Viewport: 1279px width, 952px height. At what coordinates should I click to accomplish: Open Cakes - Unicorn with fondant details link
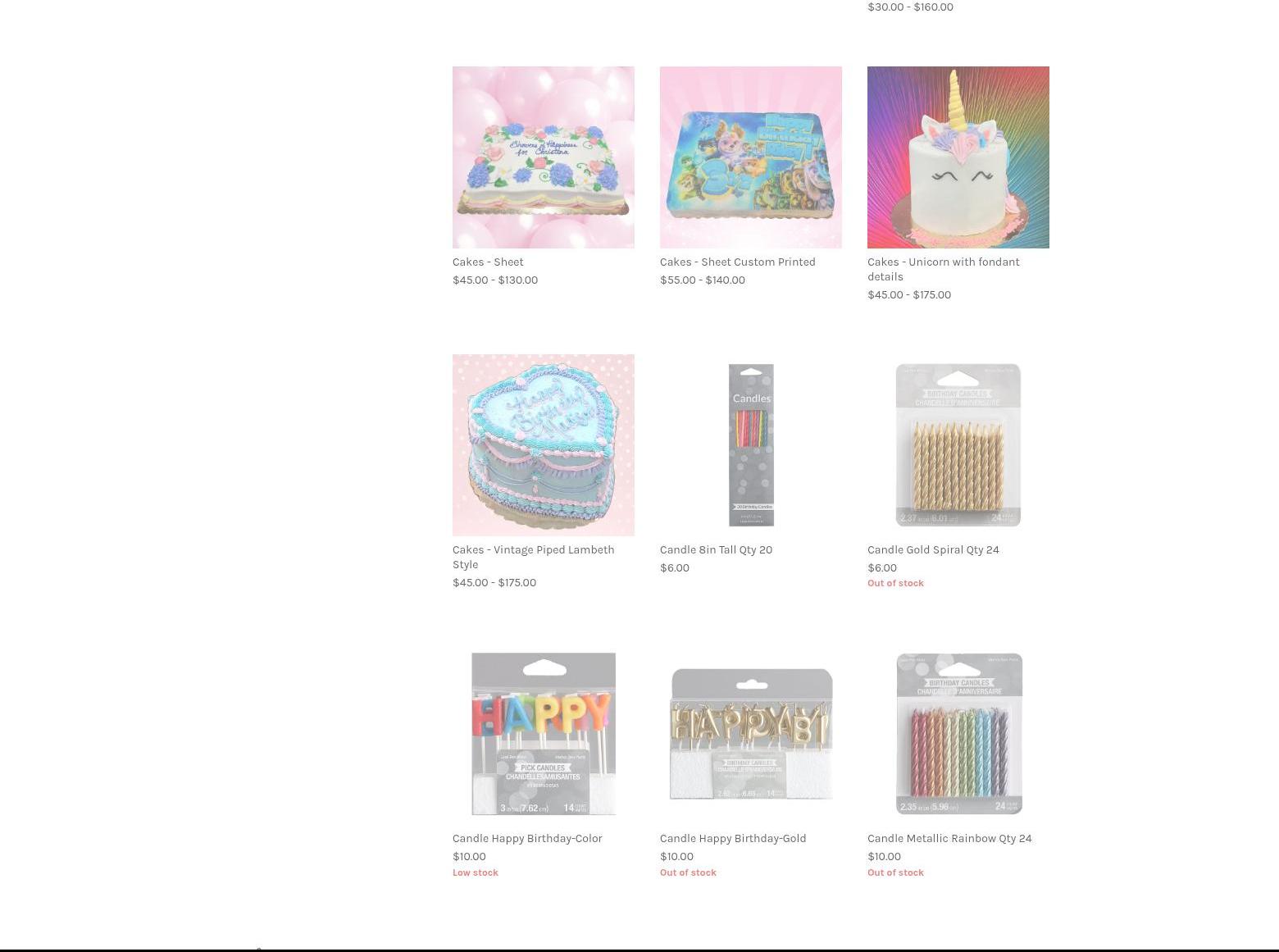943,269
